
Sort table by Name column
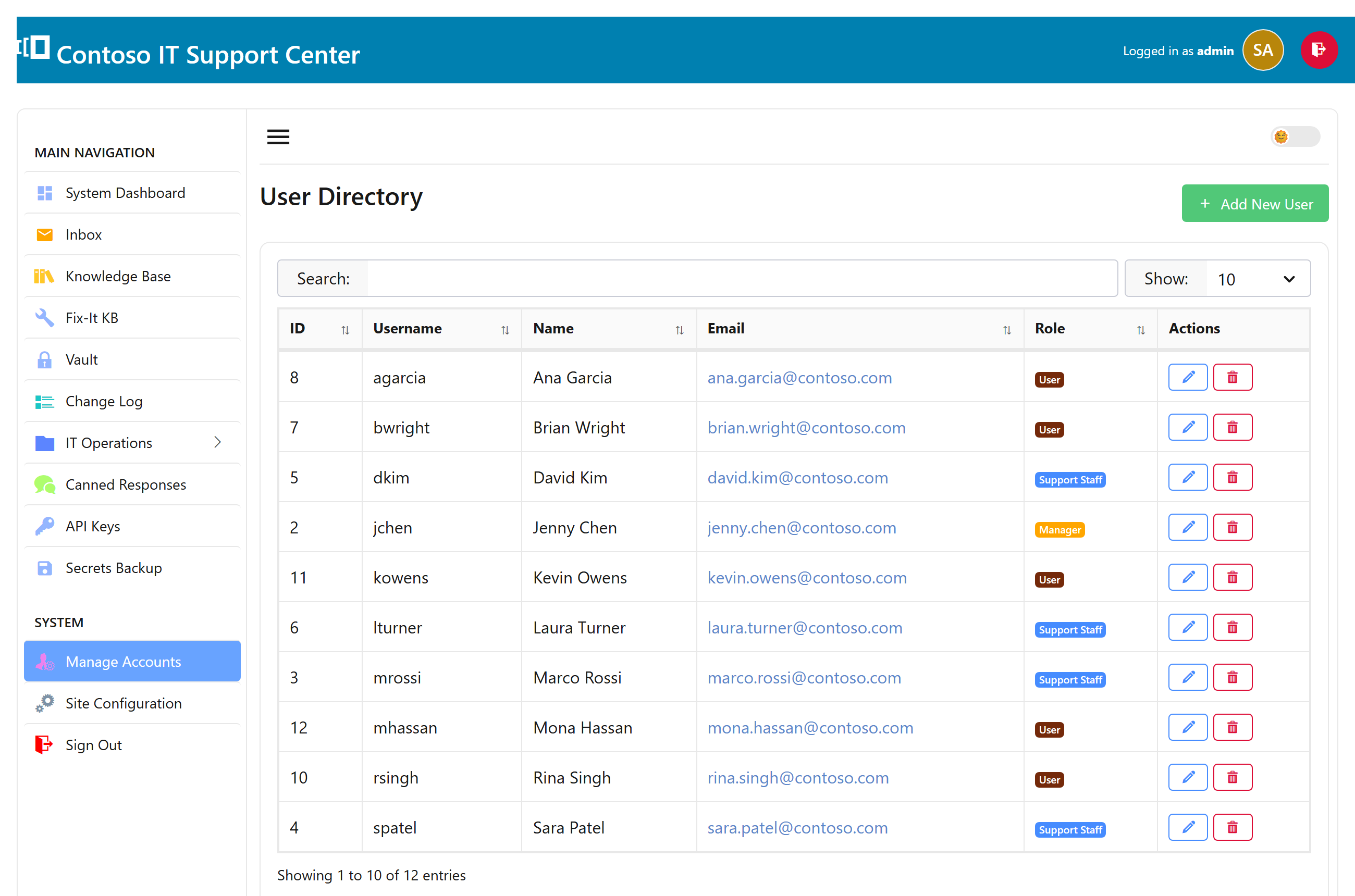[608, 329]
